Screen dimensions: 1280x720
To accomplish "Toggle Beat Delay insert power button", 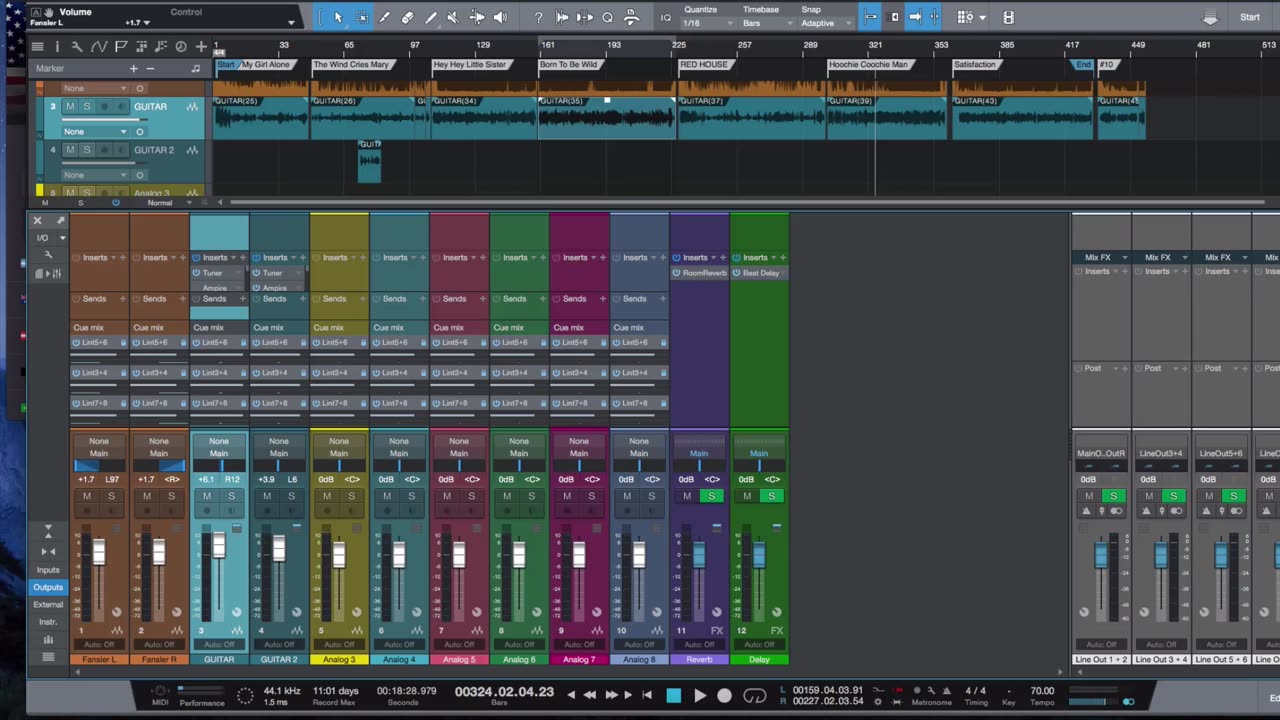I will tap(737, 273).
